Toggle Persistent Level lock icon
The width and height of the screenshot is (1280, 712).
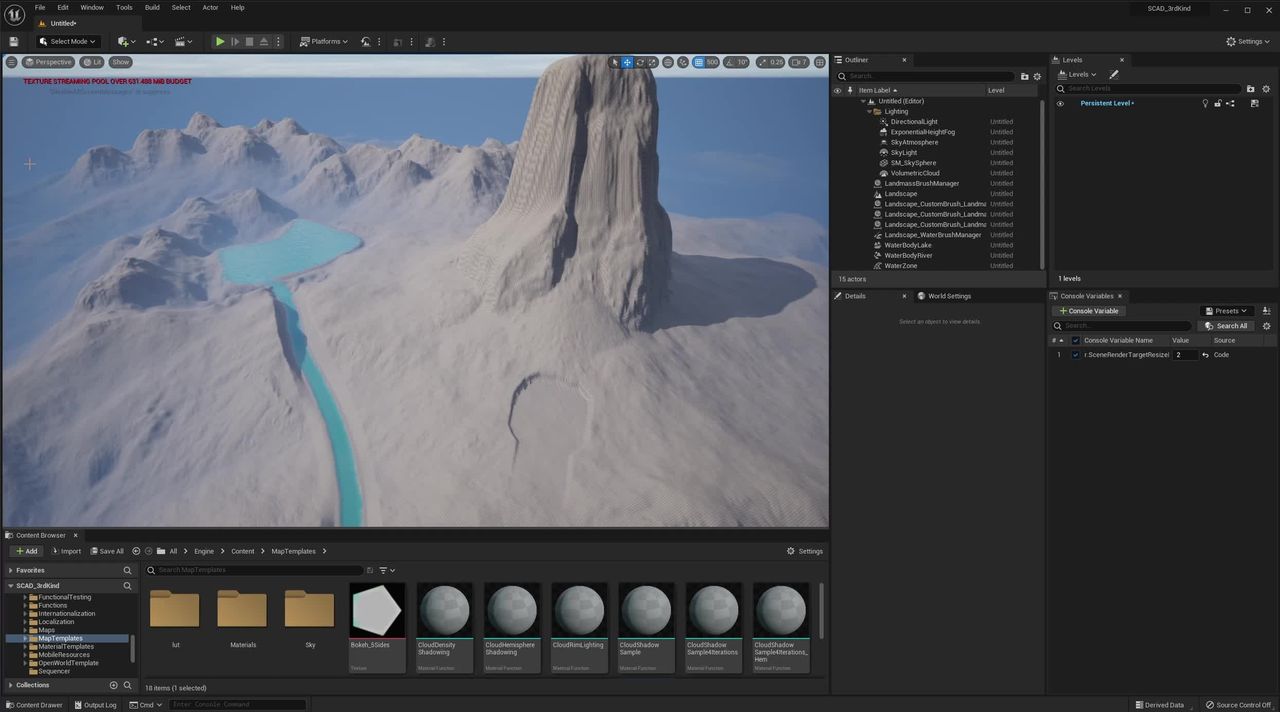click(1218, 103)
